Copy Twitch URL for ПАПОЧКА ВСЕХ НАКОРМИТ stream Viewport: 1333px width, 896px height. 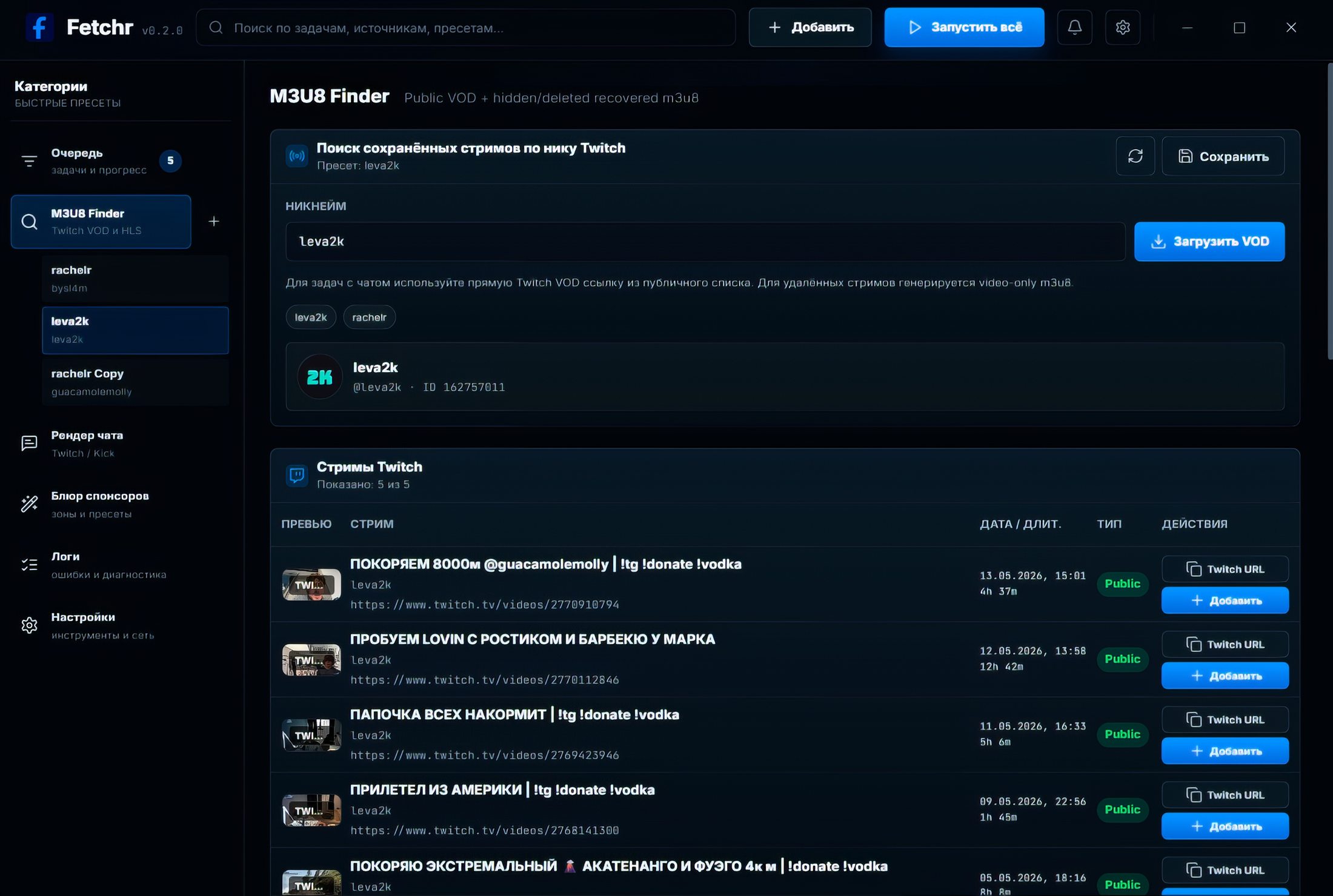[1225, 720]
